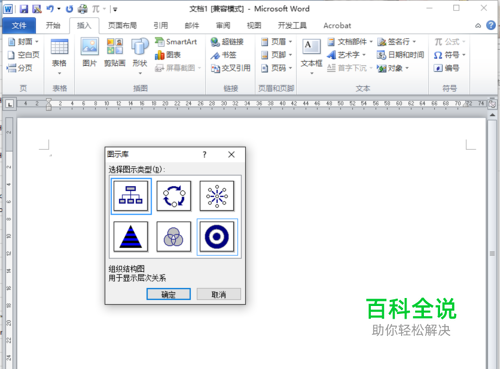The image size is (500, 369).
Task: Open Clip Art (剪贴画) pane
Action: click(x=115, y=52)
